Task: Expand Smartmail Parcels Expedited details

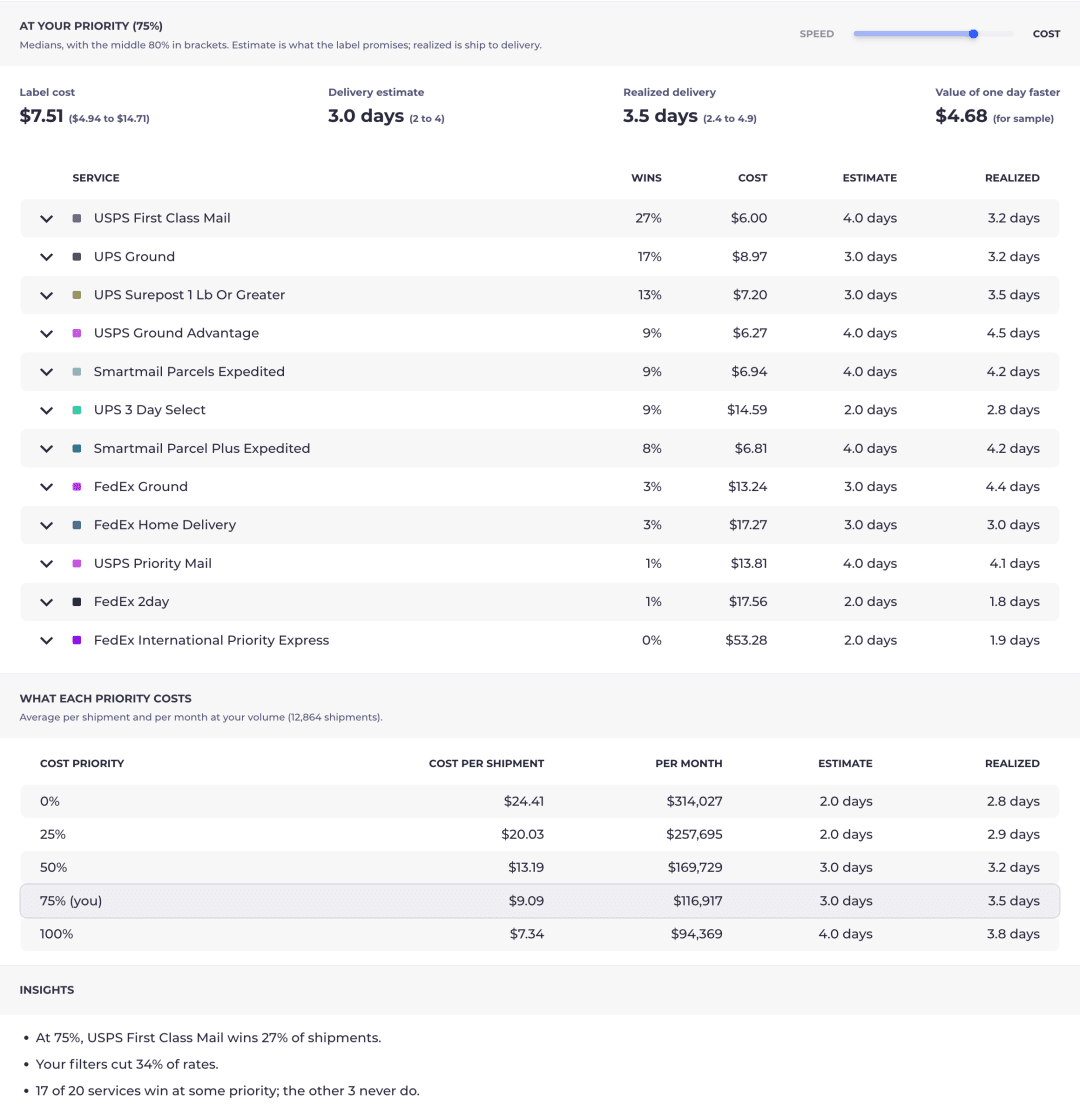Action: coord(46,372)
